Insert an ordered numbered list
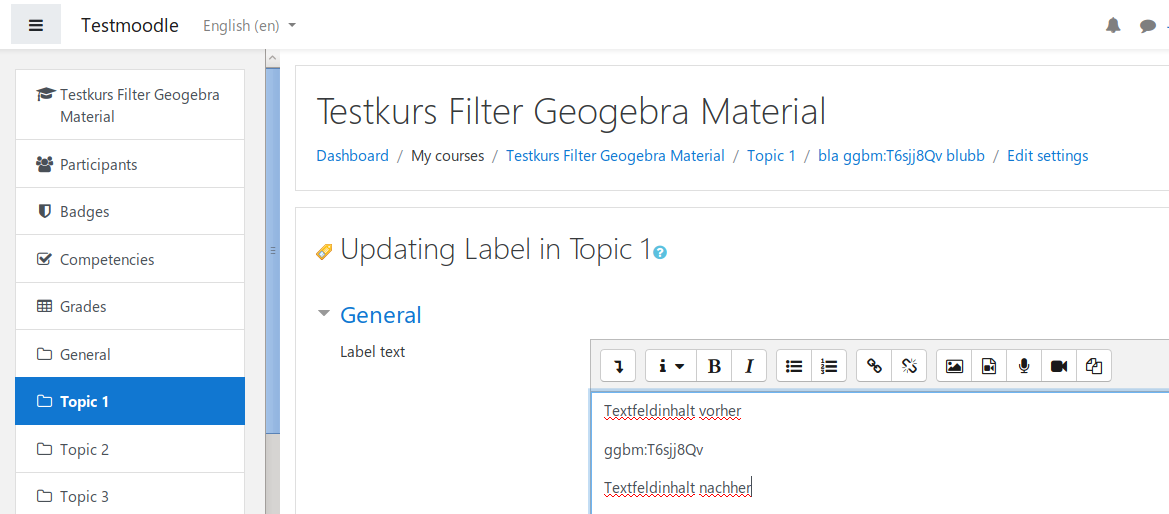This screenshot has width=1169, height=514. click(x=829, y=366)
